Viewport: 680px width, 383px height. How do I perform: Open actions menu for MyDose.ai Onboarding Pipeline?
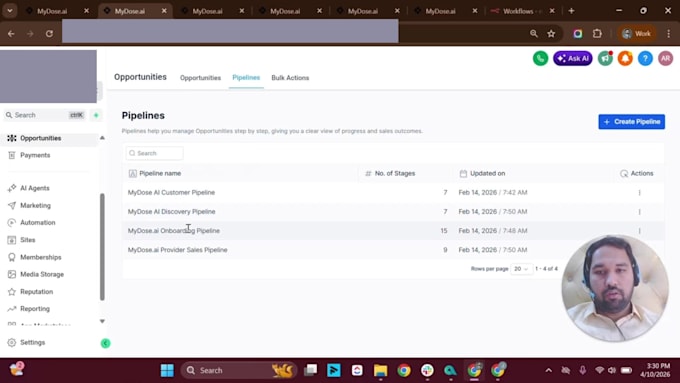tap(639, 231)
